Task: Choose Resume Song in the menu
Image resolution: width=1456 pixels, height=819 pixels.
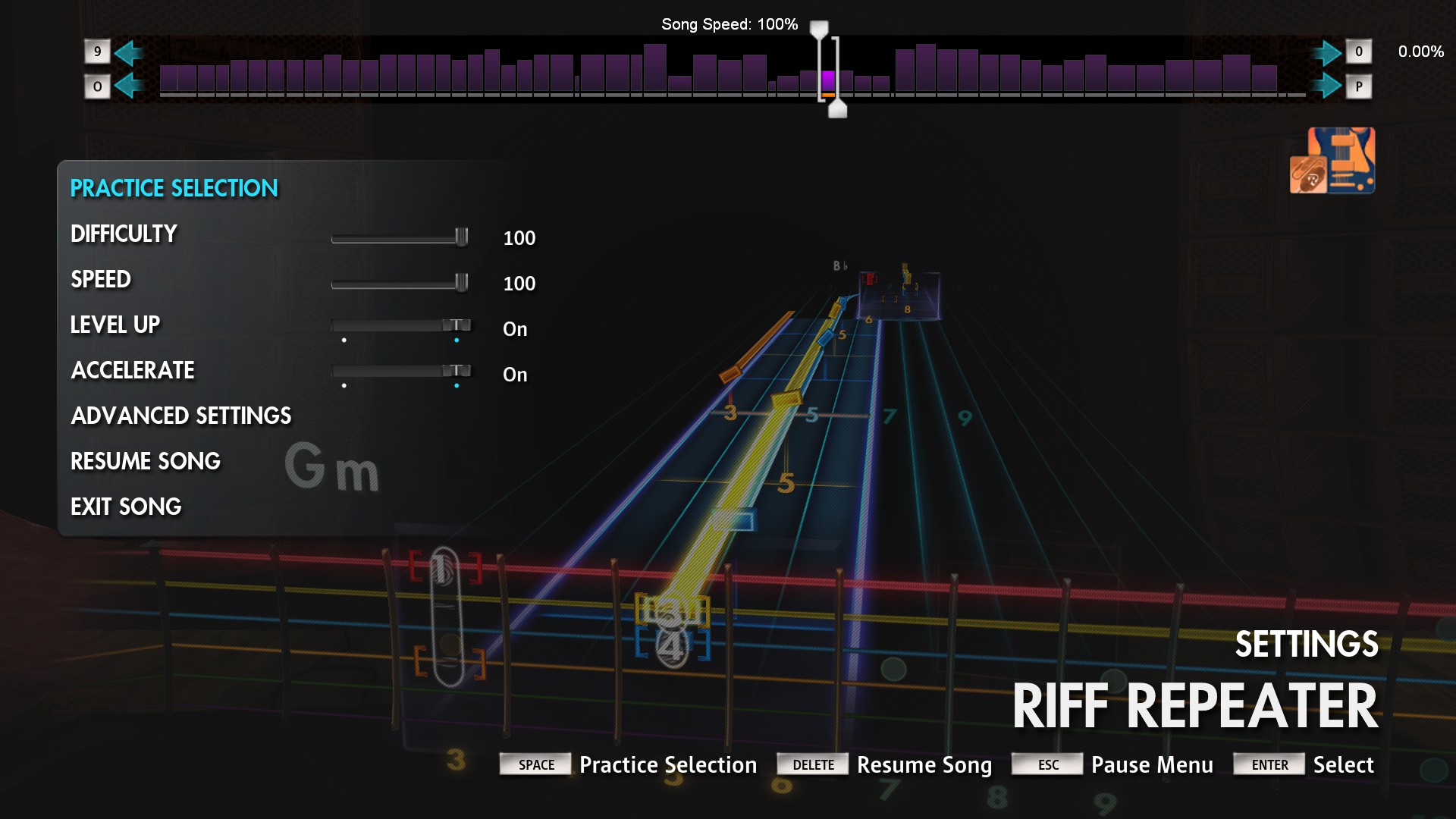Action: pyautogui.click(x=146, y=462)
